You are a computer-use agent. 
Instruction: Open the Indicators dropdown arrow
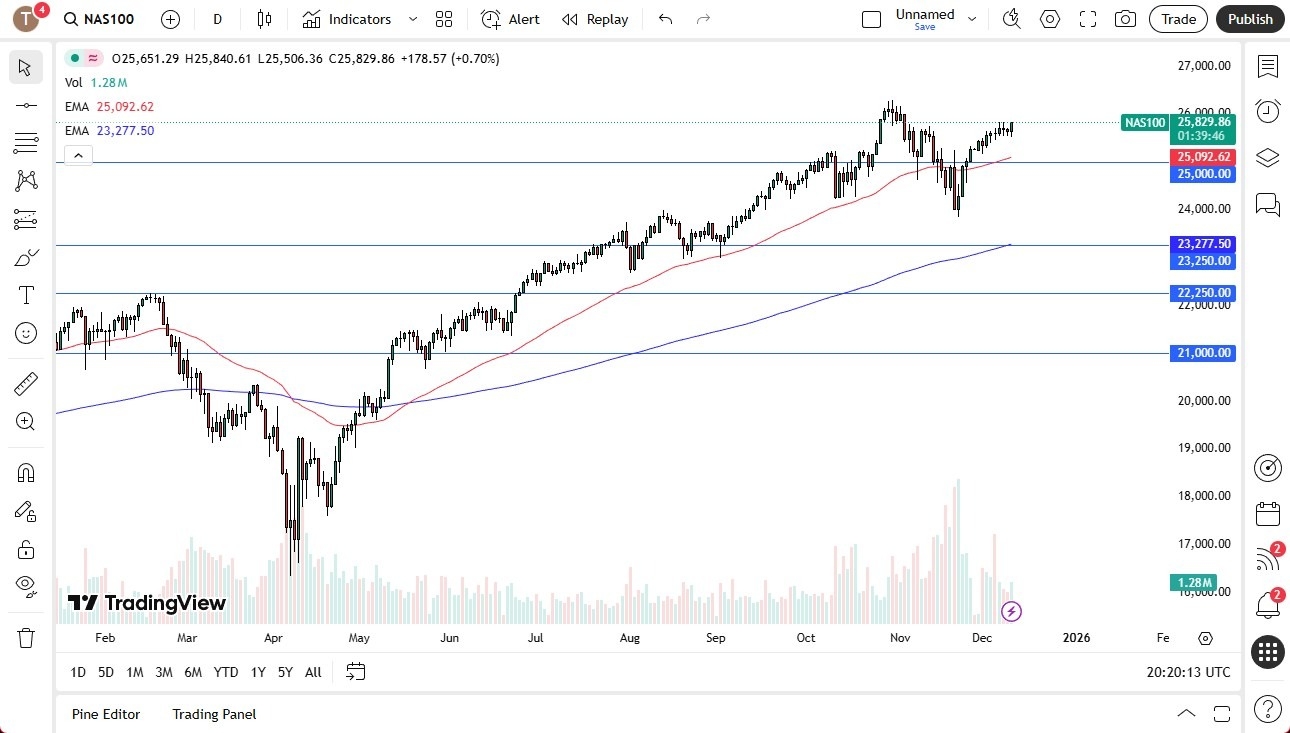click(411, 19)
